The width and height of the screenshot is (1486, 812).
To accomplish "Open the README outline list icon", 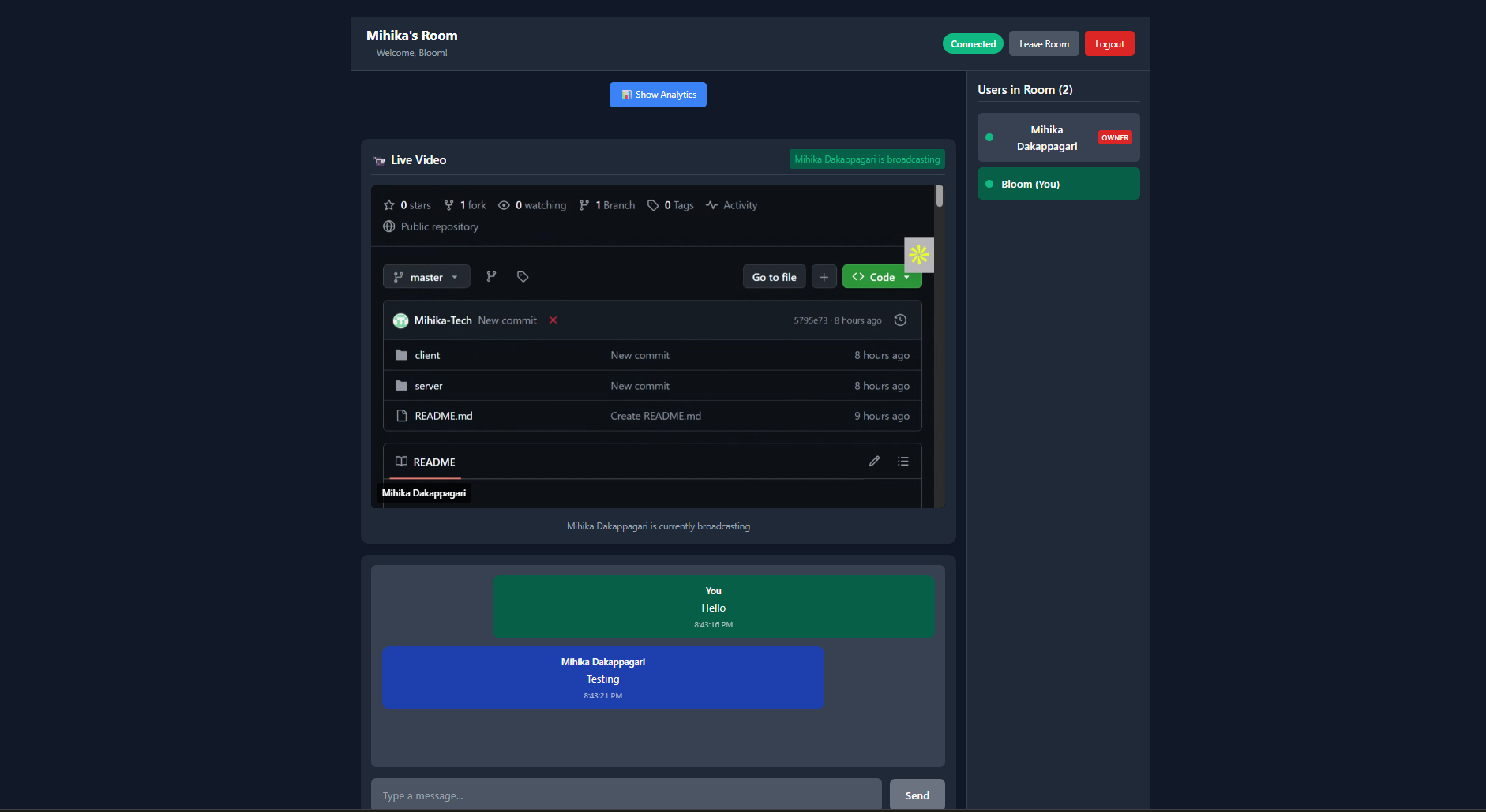I will pyautogui.click(x=903, y=462).
